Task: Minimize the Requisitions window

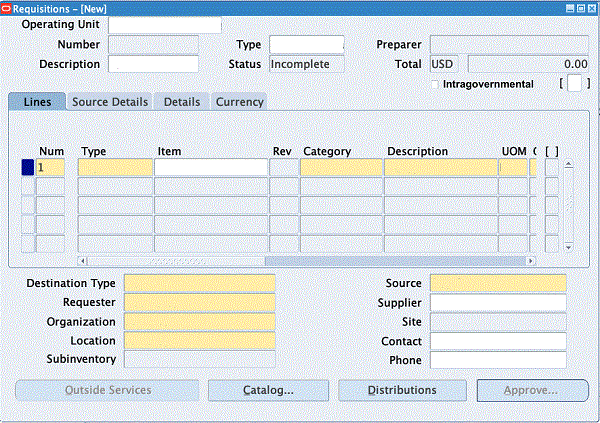Action: [570, 8]
